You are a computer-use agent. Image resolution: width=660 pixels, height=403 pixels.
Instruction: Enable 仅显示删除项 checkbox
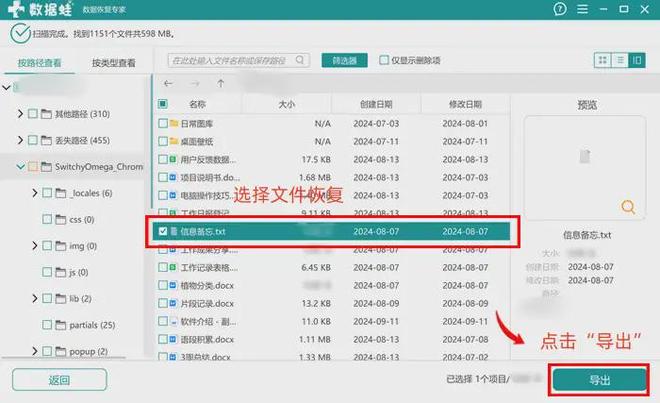[x=385, y=61]
